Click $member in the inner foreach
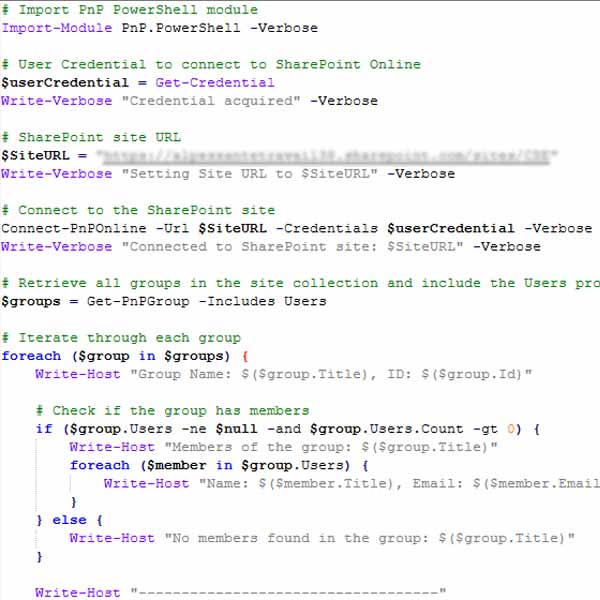This screenshot has height=600, width=600. pyautogui.click(x=176, y=465)
